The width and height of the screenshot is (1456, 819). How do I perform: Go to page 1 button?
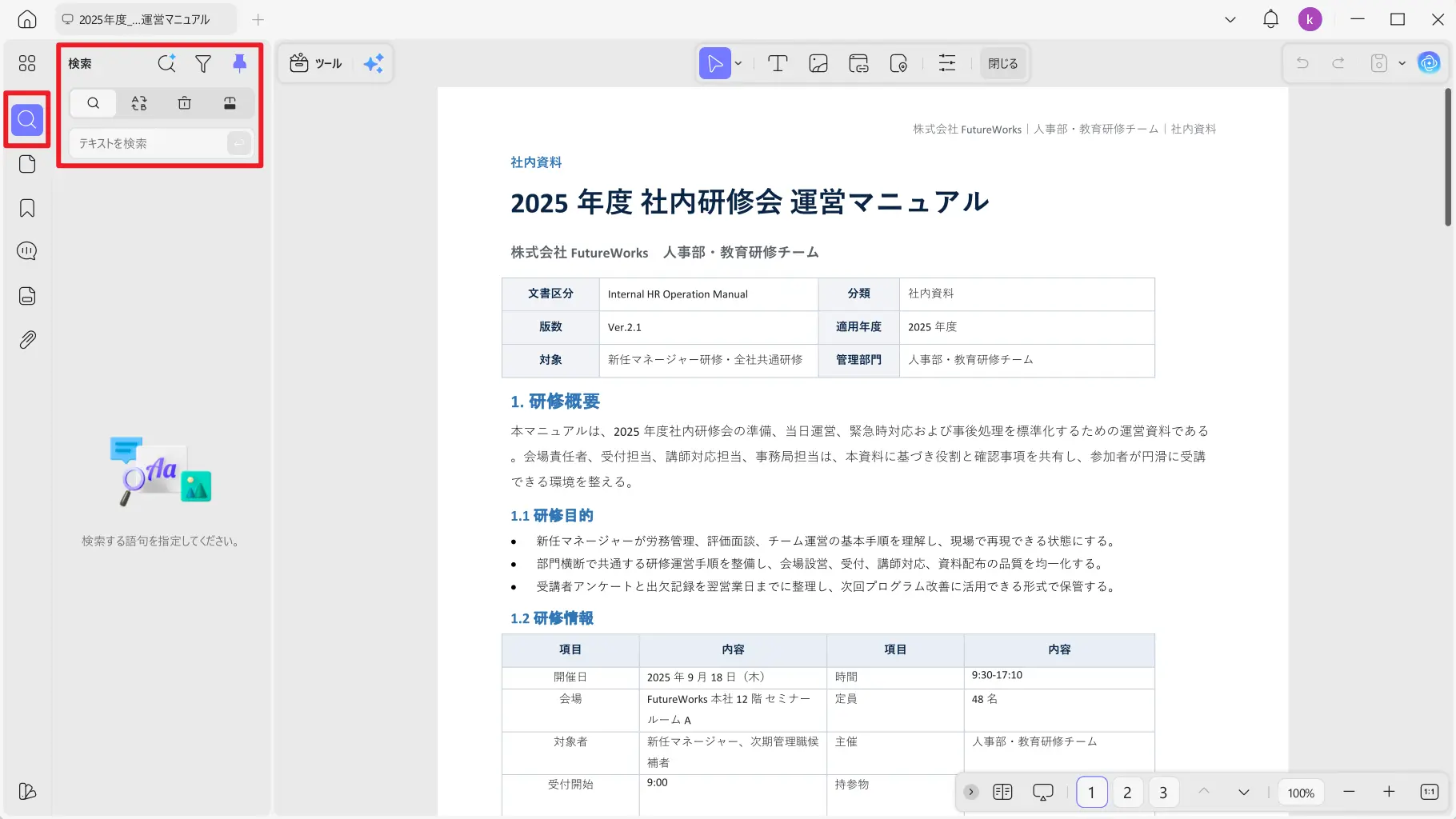coord(1091,792)
